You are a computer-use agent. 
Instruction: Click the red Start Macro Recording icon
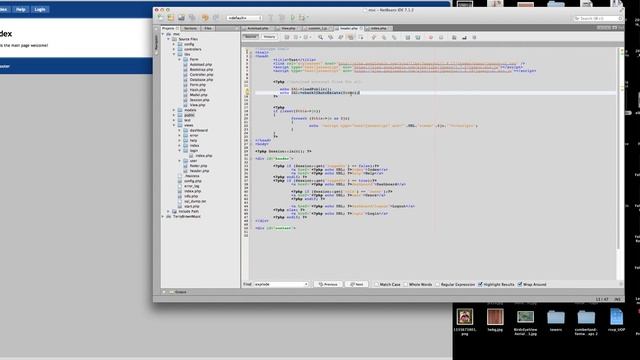(x=431, y=38)
